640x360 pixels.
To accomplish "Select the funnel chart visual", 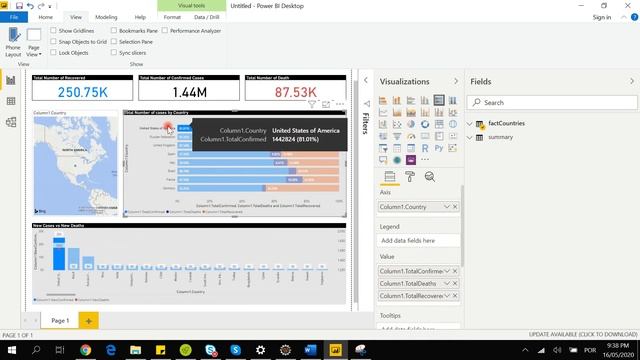I will click(x=397, y=136).
